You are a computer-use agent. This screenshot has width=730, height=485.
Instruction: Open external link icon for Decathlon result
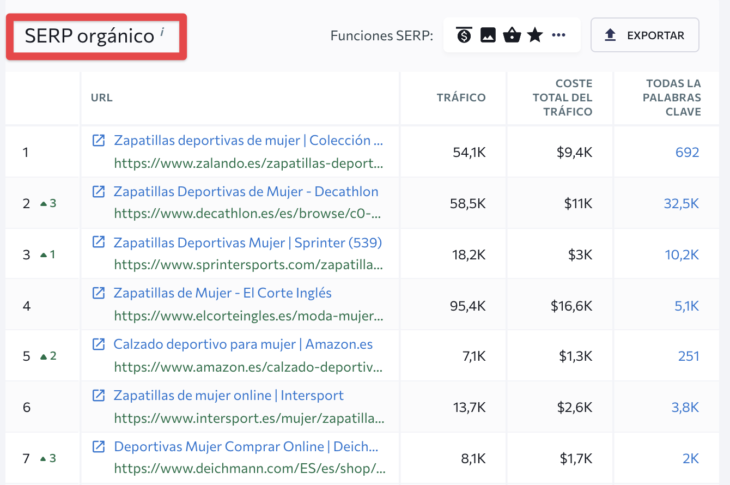[98, 191]
